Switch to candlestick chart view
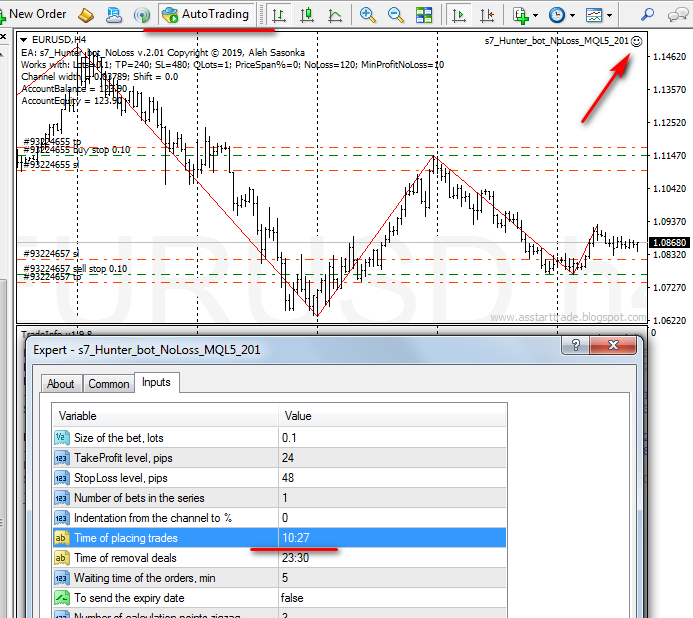Image resolution: width=693 pixels, height=618 pixels. coord(307,15)
